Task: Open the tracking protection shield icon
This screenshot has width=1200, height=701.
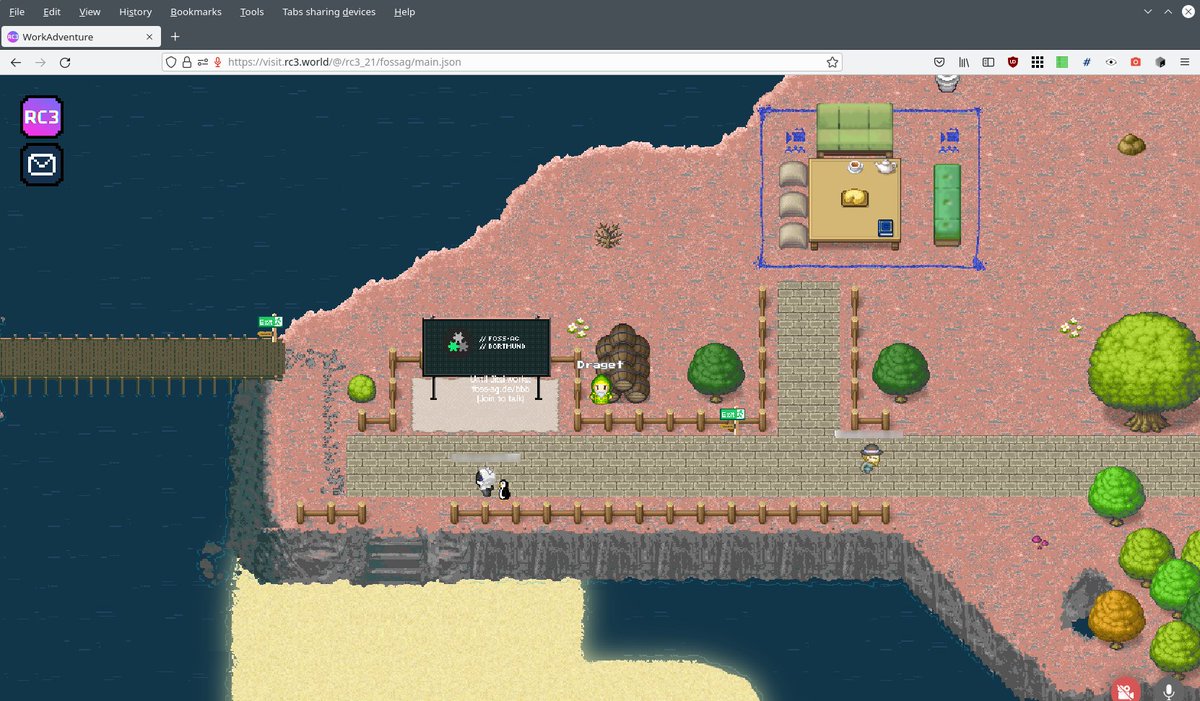Action: click(x=171, y=62)
